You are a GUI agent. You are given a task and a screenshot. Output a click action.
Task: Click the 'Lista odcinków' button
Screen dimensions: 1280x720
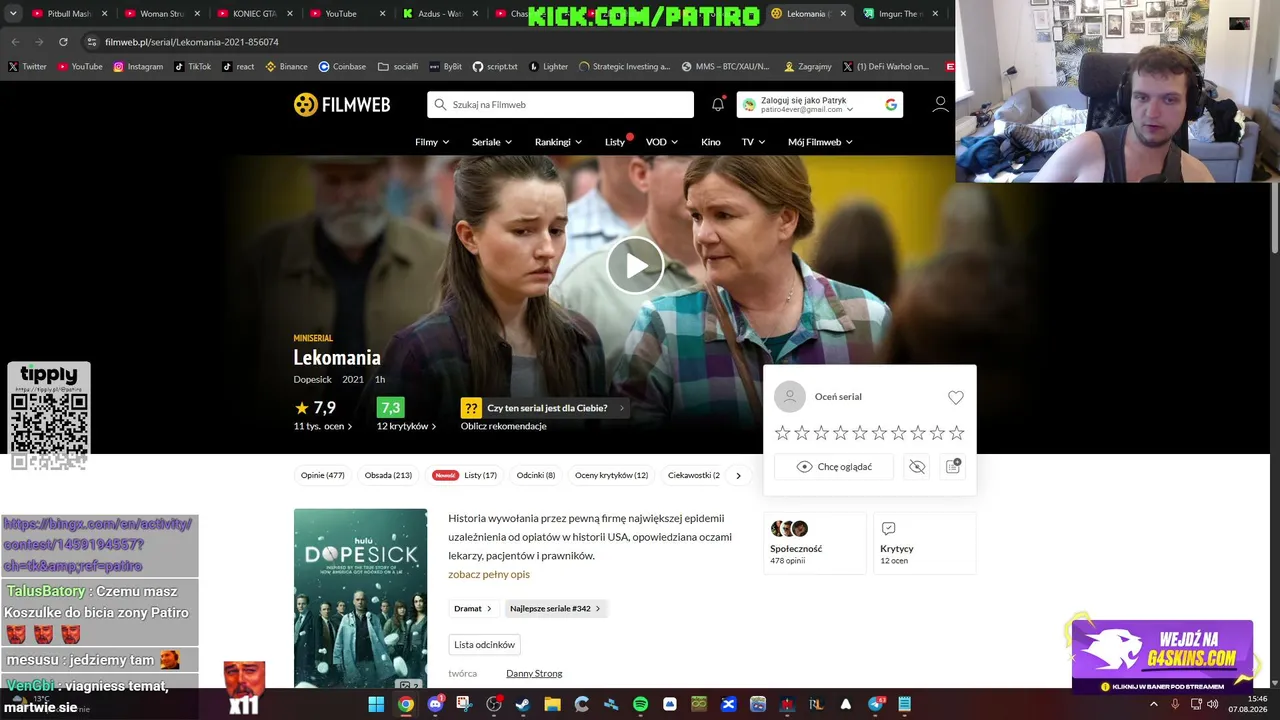(485, 645)
